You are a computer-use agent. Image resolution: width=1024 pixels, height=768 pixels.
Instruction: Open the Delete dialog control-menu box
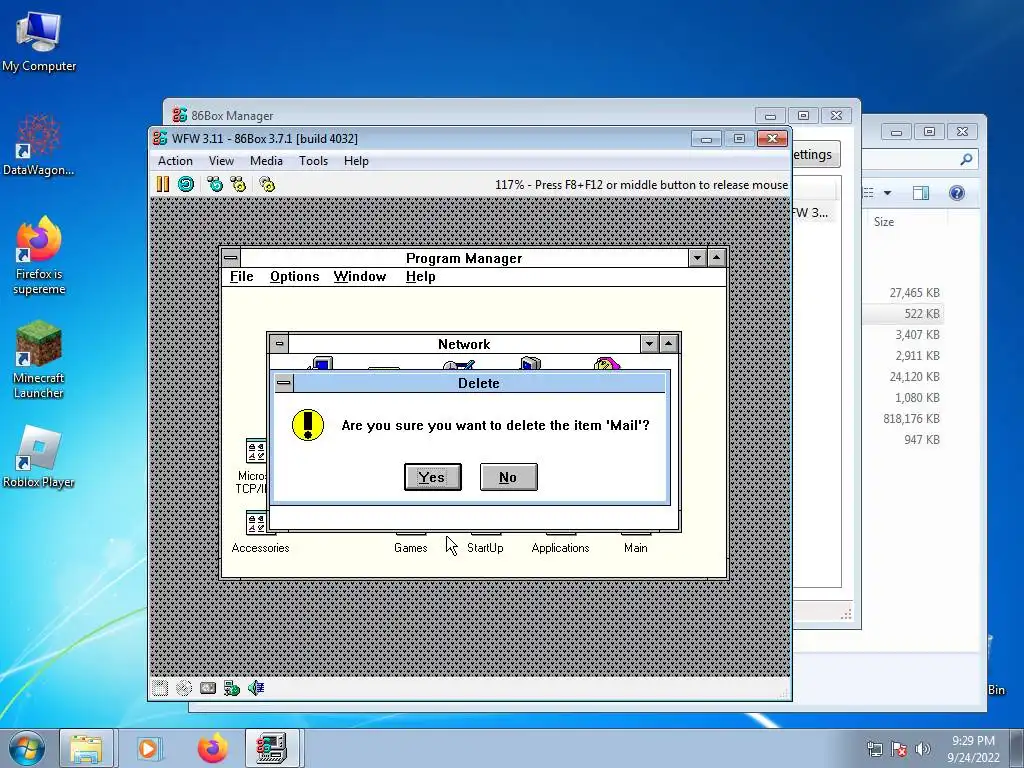283,383
